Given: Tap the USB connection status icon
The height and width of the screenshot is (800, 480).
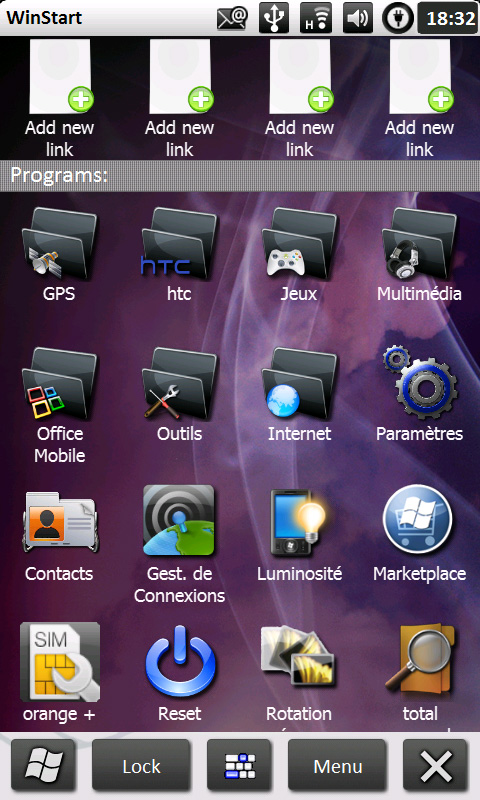Looking at the screenshot, I should pyautogui.click(x=275, y=18).
